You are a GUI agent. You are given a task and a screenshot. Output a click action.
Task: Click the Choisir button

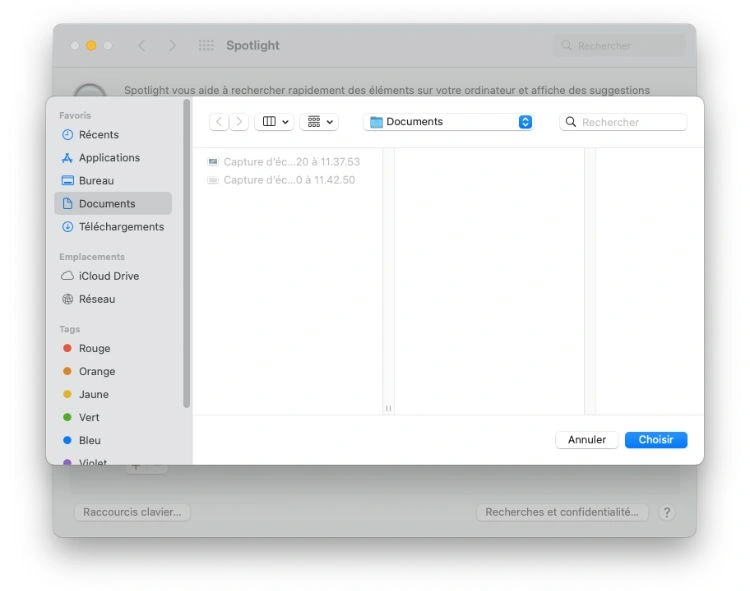point(656,439)
